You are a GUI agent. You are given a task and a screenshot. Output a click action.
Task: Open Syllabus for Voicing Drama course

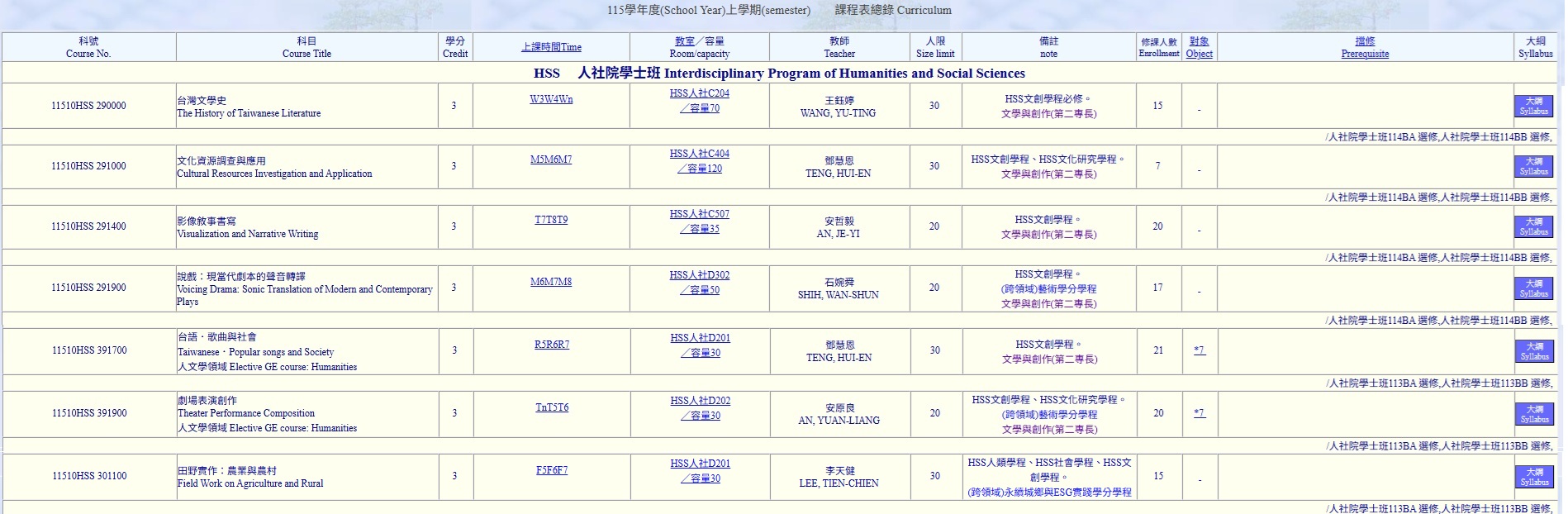click(1533, 288)
